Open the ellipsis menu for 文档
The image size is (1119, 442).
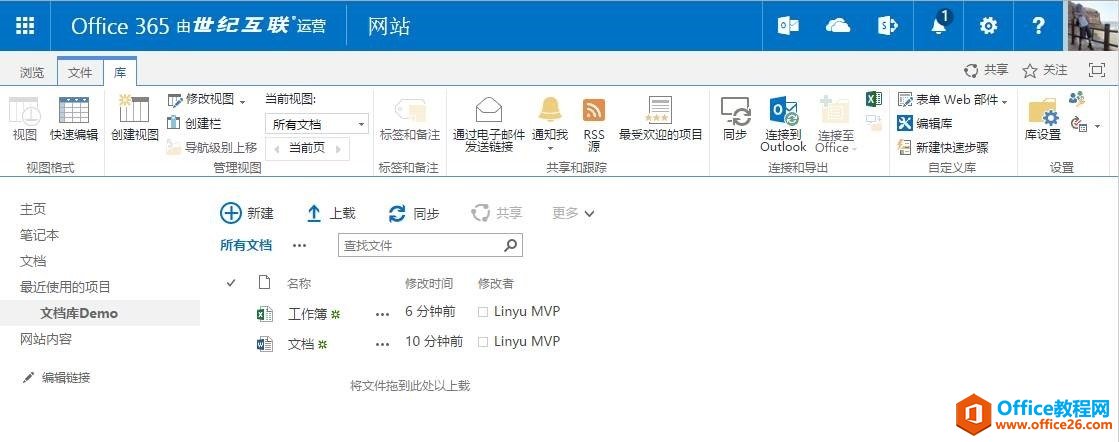pos(383,344)
